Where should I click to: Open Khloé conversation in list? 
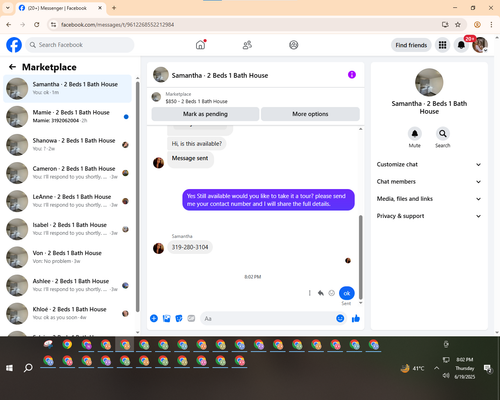coord(67,313)
